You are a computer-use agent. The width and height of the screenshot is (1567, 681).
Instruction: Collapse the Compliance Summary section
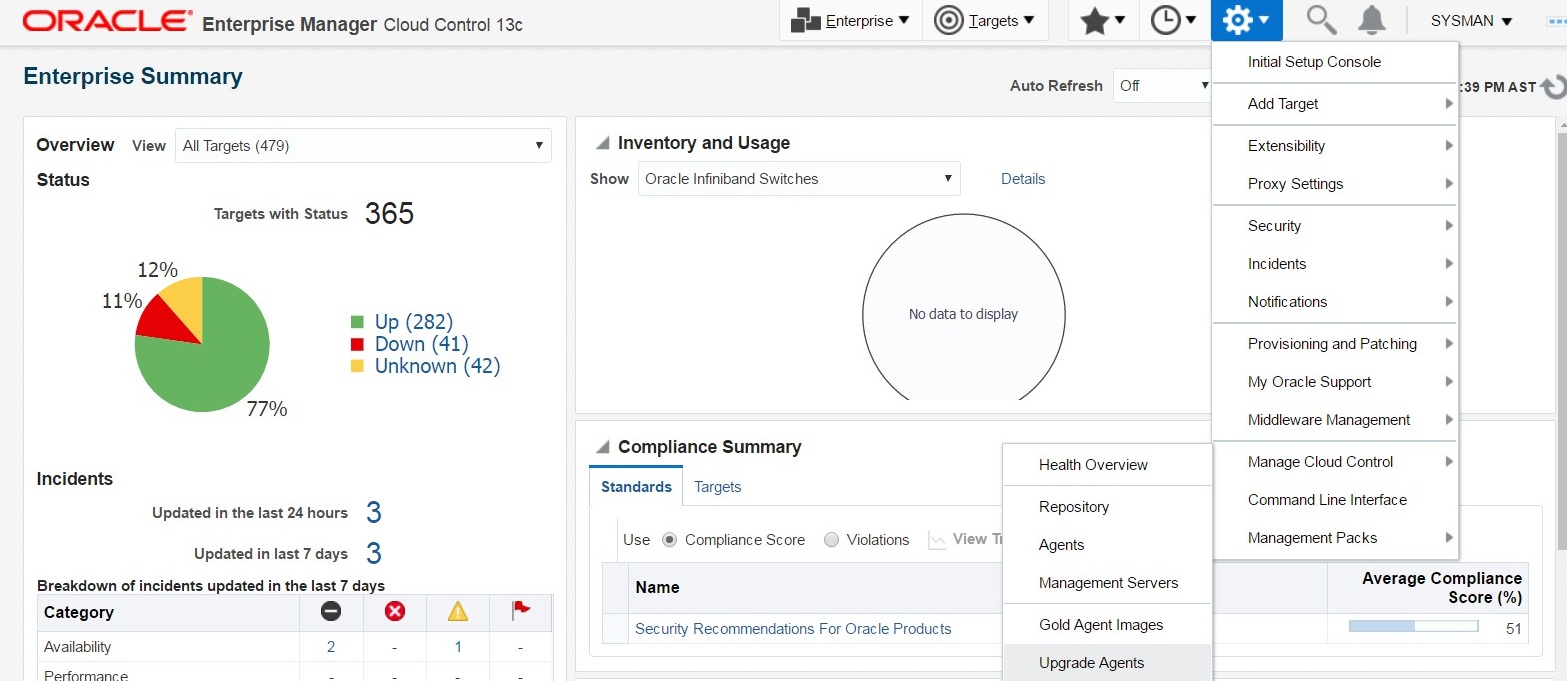point(603,447)
